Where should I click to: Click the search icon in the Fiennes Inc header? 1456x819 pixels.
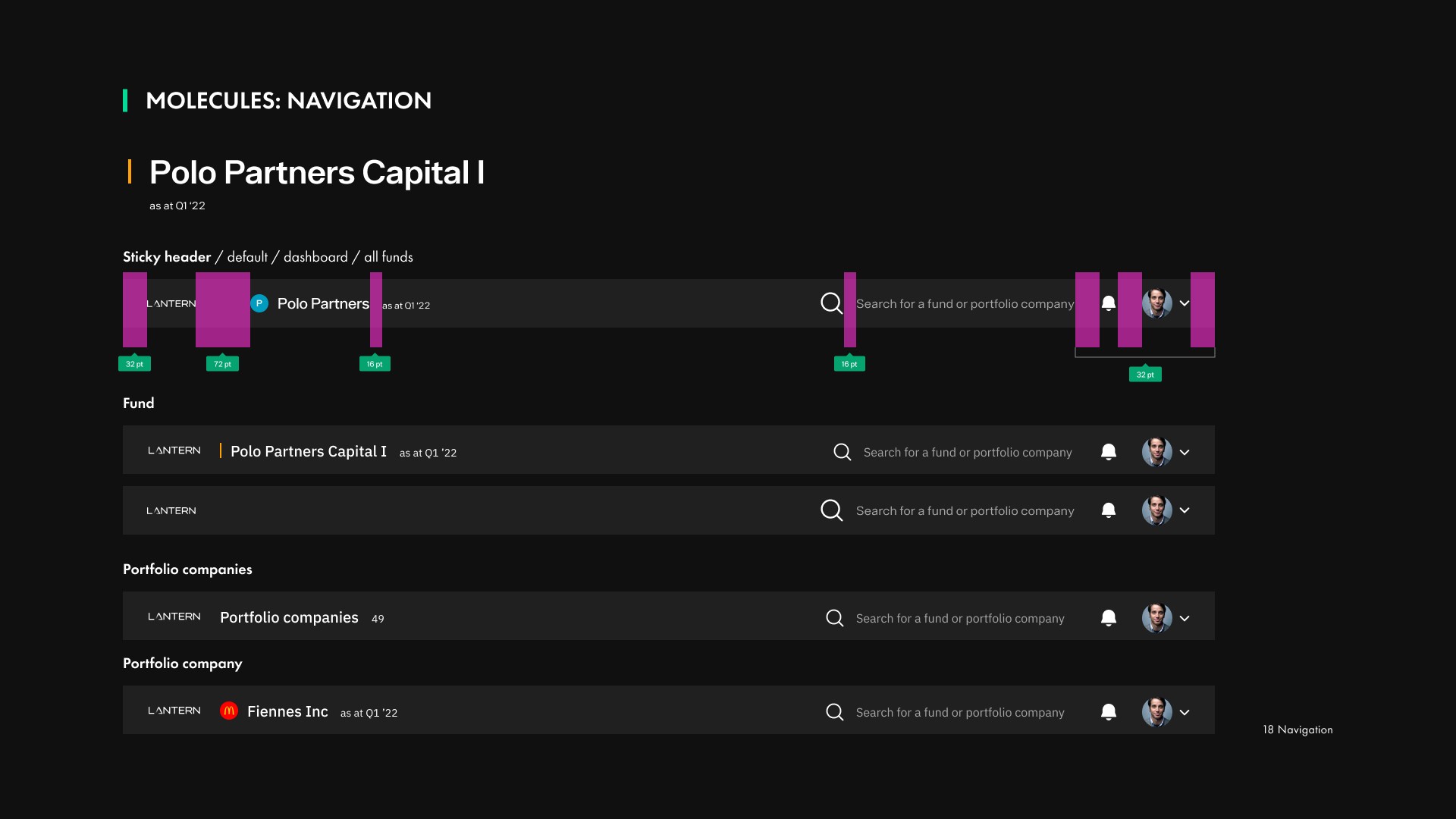pyautogui.click(x=834, y=712)
